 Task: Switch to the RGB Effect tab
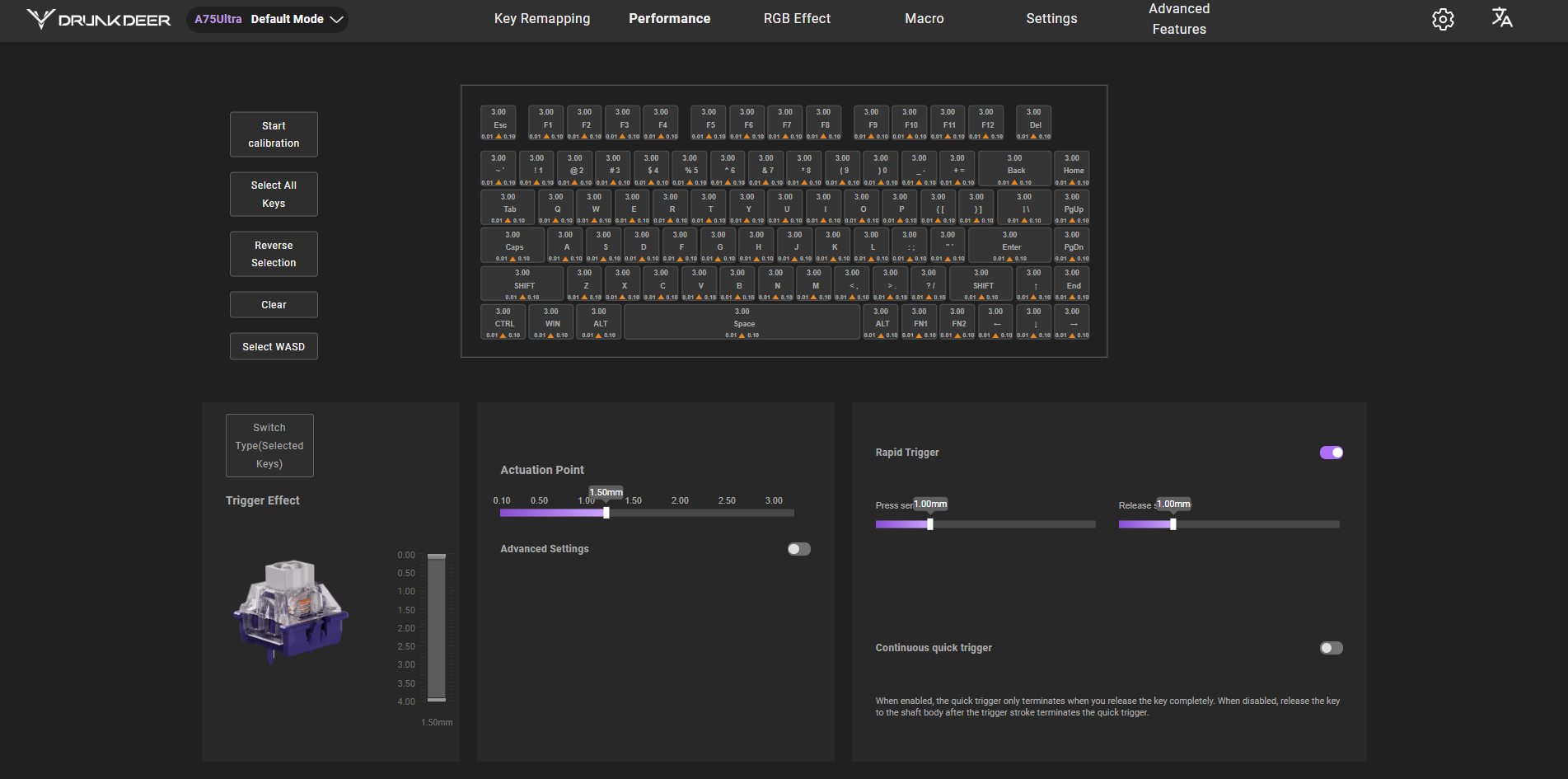pyautogui.click(x=797, y=19)
